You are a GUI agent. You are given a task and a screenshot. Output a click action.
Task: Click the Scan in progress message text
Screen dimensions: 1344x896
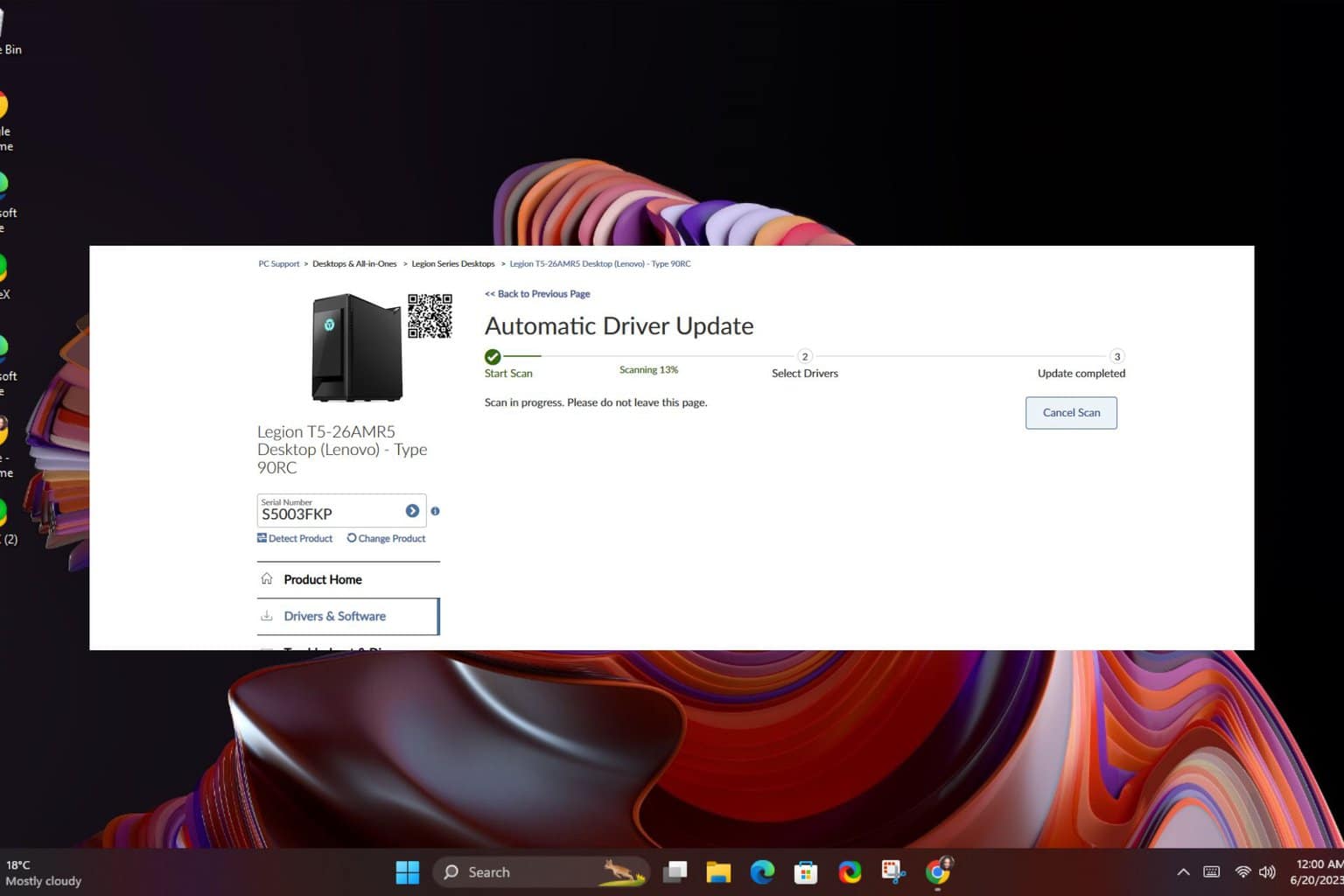click(596, 402)
